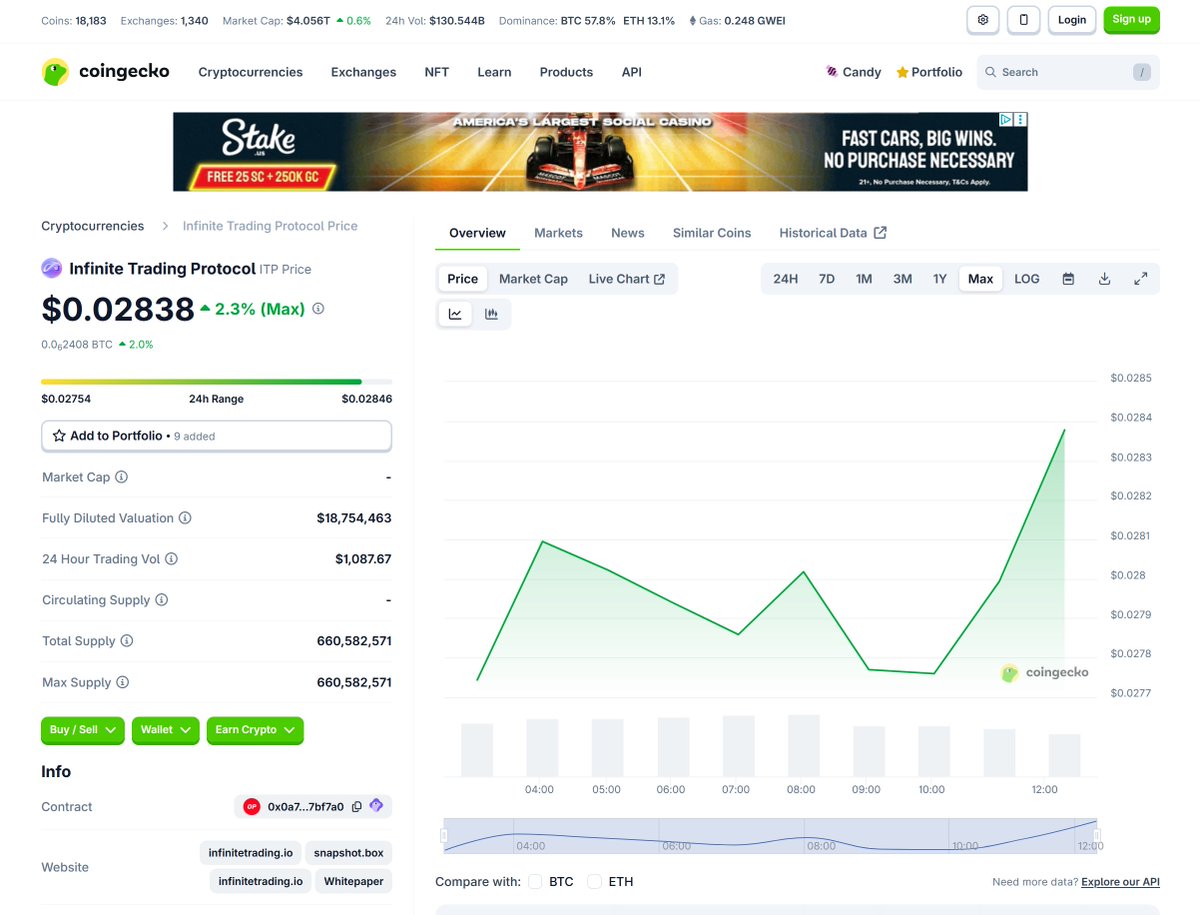The image size is (1200, 915).
Task: Click Cryptocurrencies breadcrumb link
Action: coord(92,226)
